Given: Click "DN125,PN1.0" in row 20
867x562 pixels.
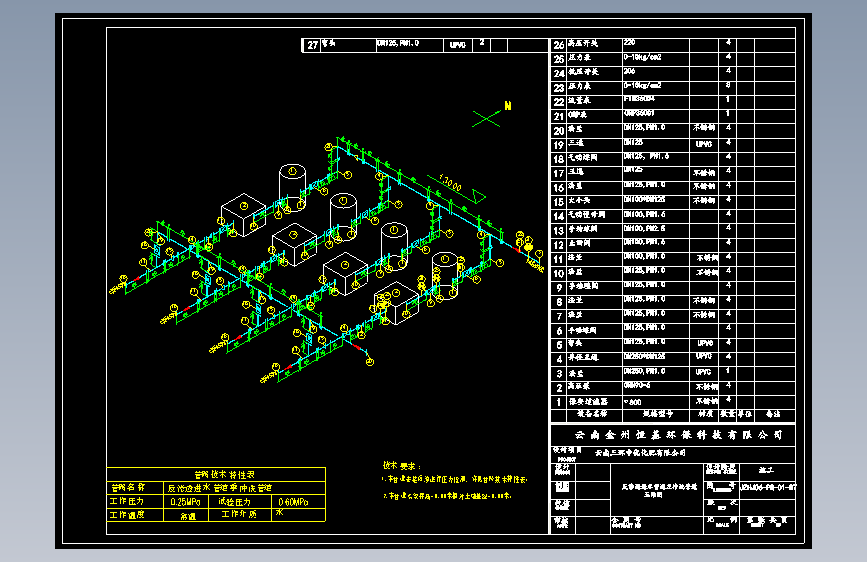Looking at the screenshot, I should (x=645, y=128).
